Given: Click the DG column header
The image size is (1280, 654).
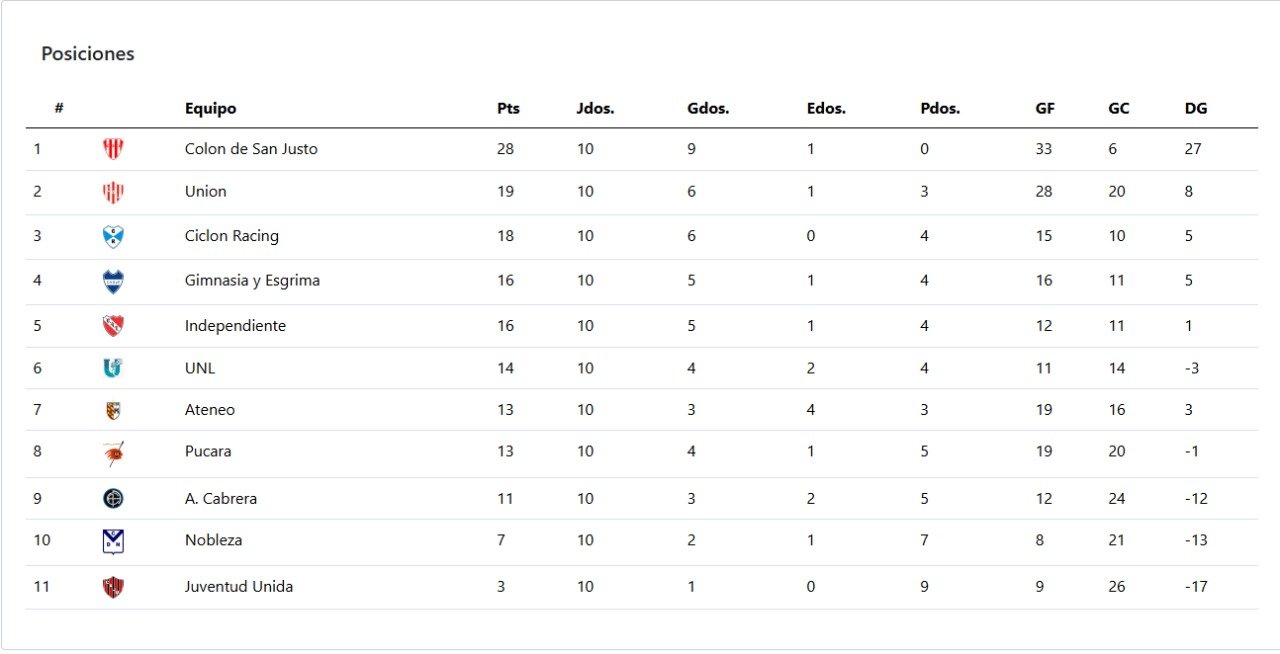Looking at the screenshot, I should click(x=1196, y=109).
